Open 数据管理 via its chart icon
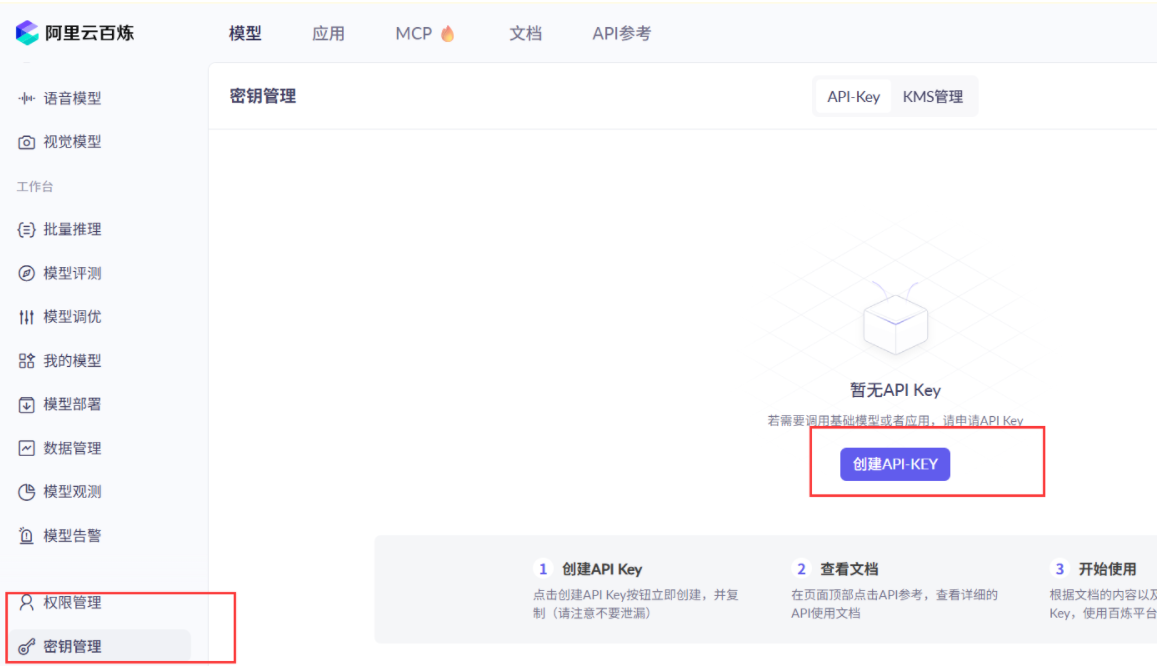 pyautogui.click(x=27, y=448)
